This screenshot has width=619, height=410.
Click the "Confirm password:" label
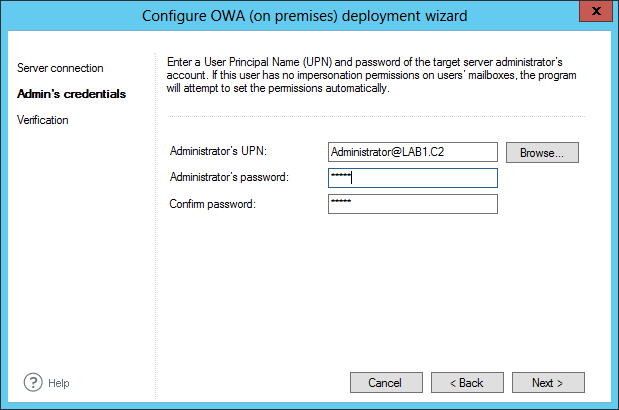click(x=212, y=204)
